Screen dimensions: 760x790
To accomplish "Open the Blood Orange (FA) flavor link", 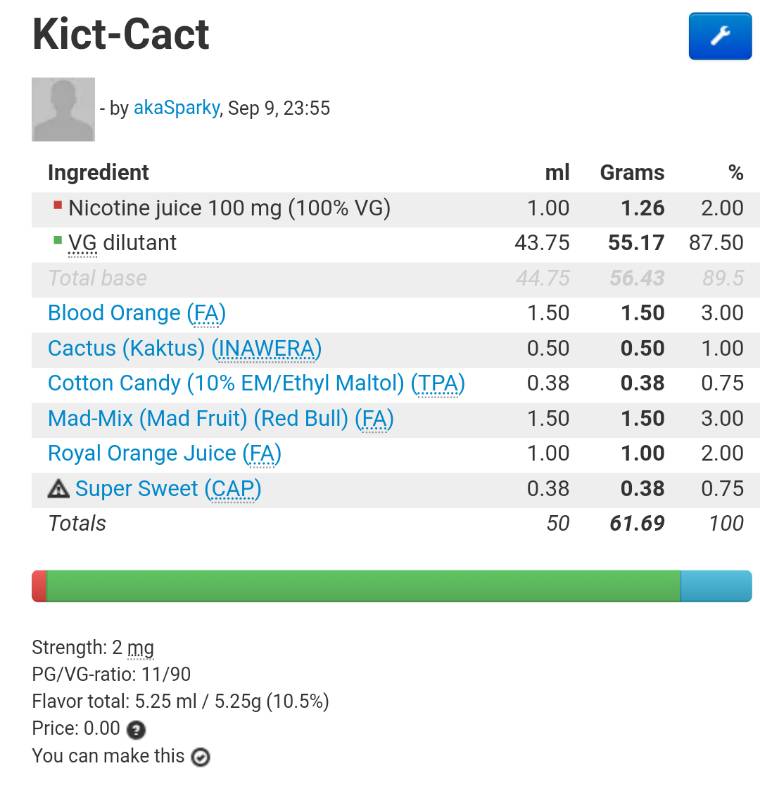I will coord(136,313).
